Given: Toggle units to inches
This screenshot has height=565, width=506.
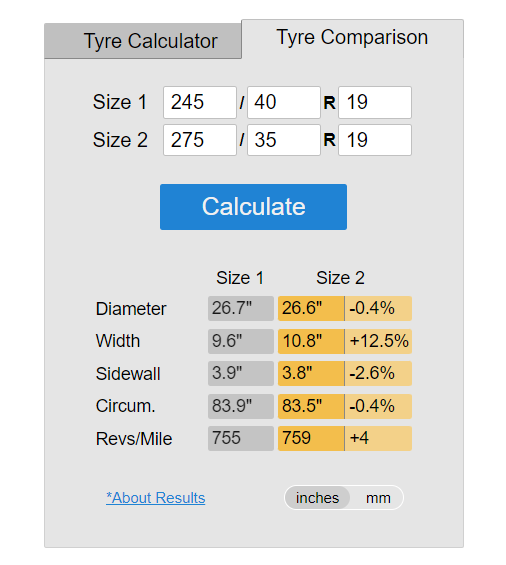Looking at the screenshot, I should 317,498.
